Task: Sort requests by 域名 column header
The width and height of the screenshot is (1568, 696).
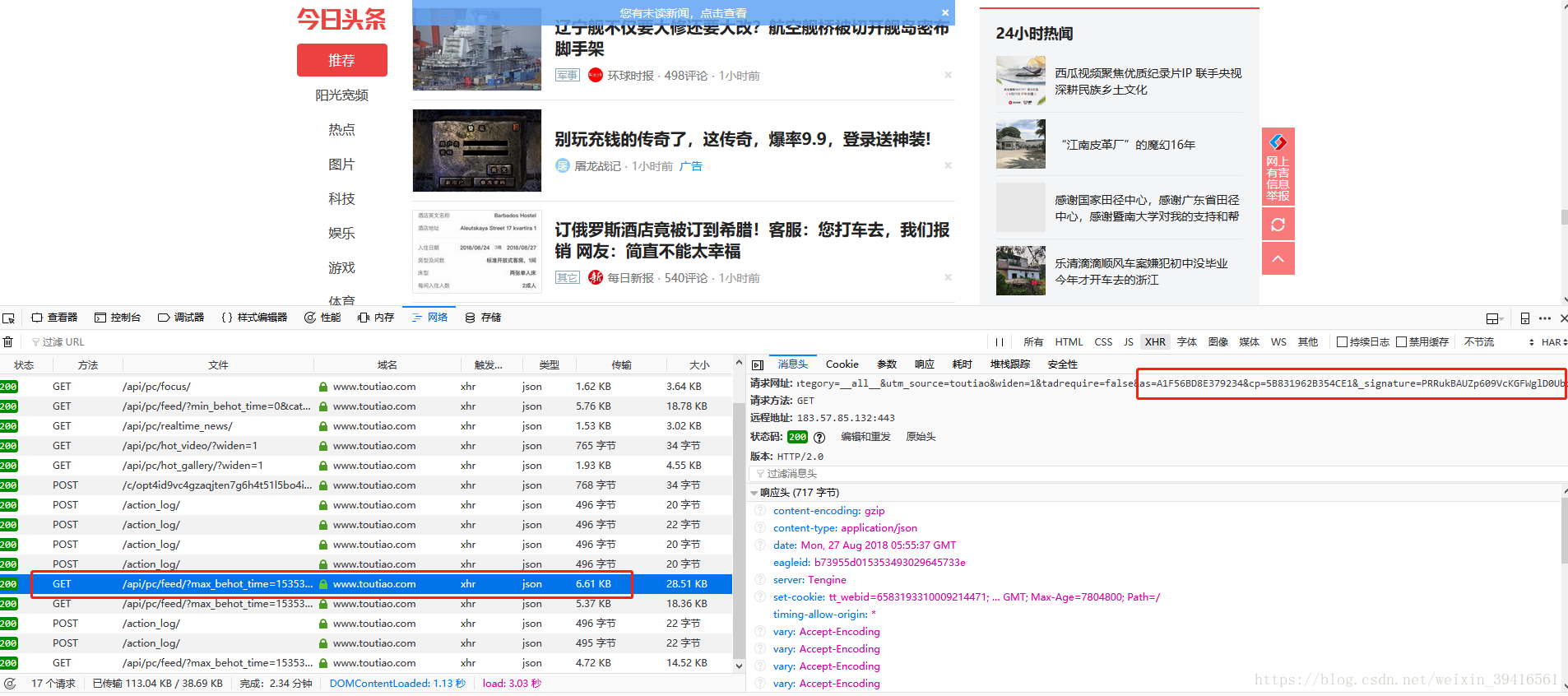Action: click(x=387, y=364)
